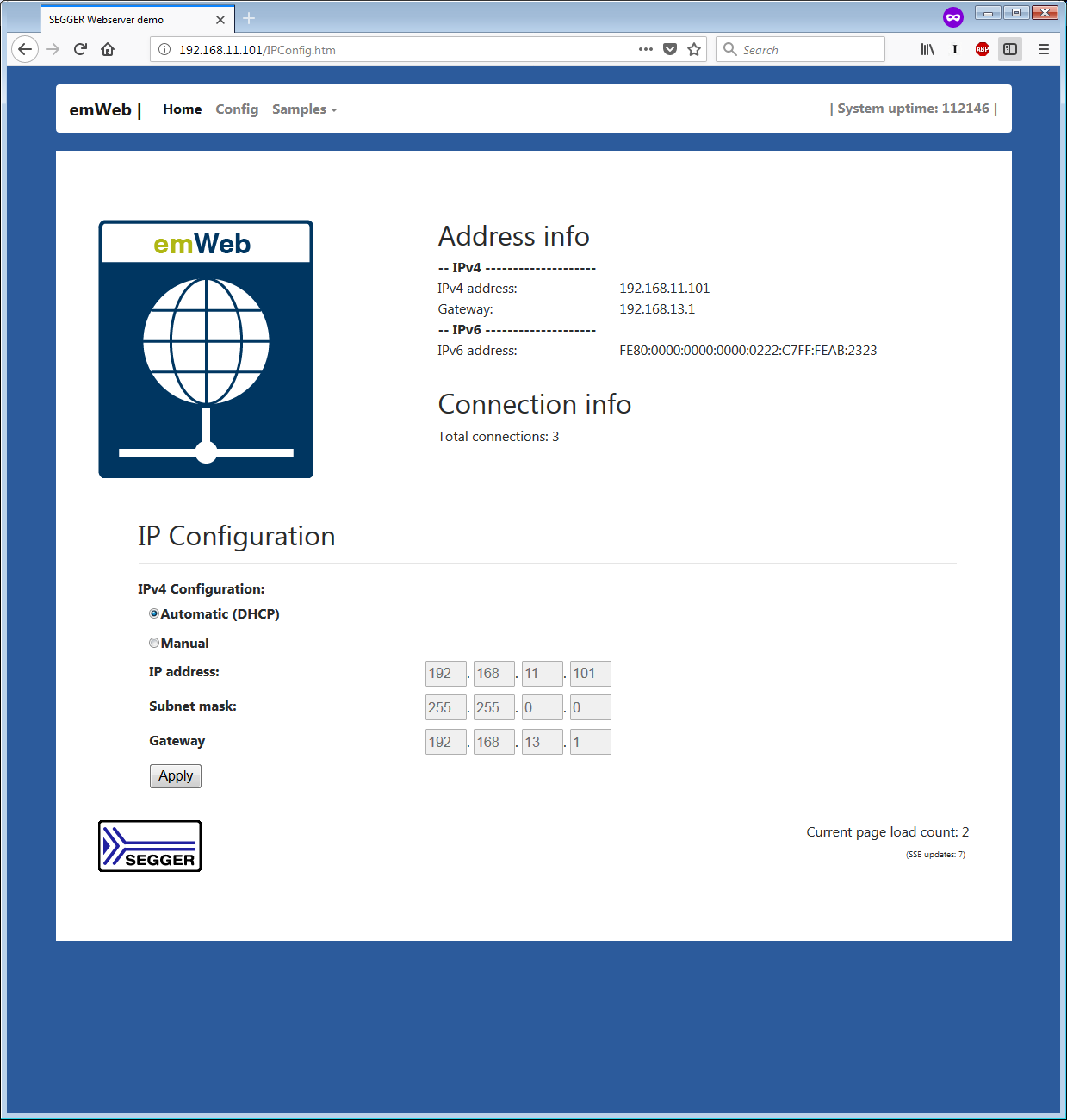1067x1120 pixels.
Task: Open a new tab with plus icon
Action: click(249, 18)
